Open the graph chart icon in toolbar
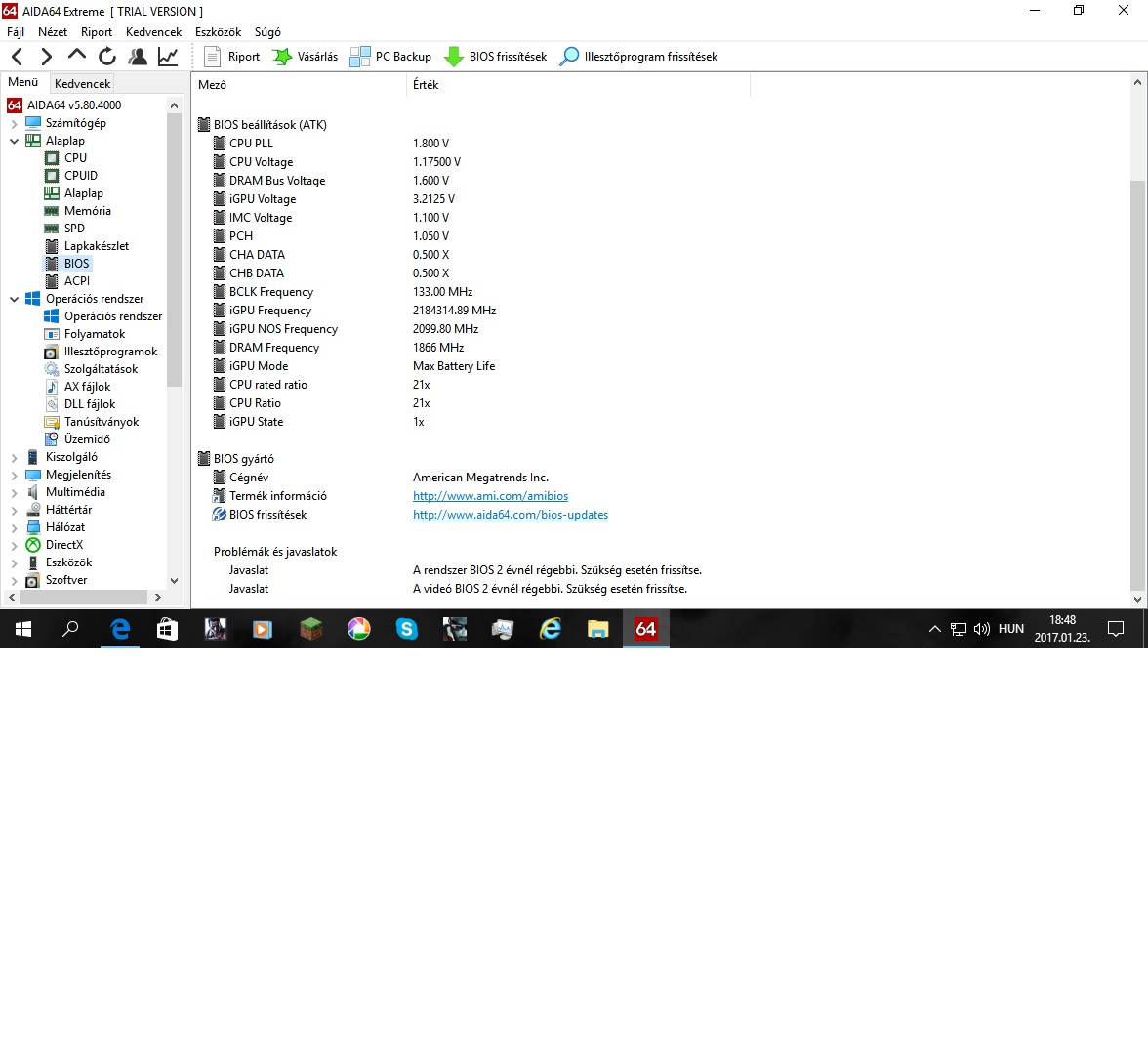This screenshot has width=1148, height=1041. coord(168,57)
